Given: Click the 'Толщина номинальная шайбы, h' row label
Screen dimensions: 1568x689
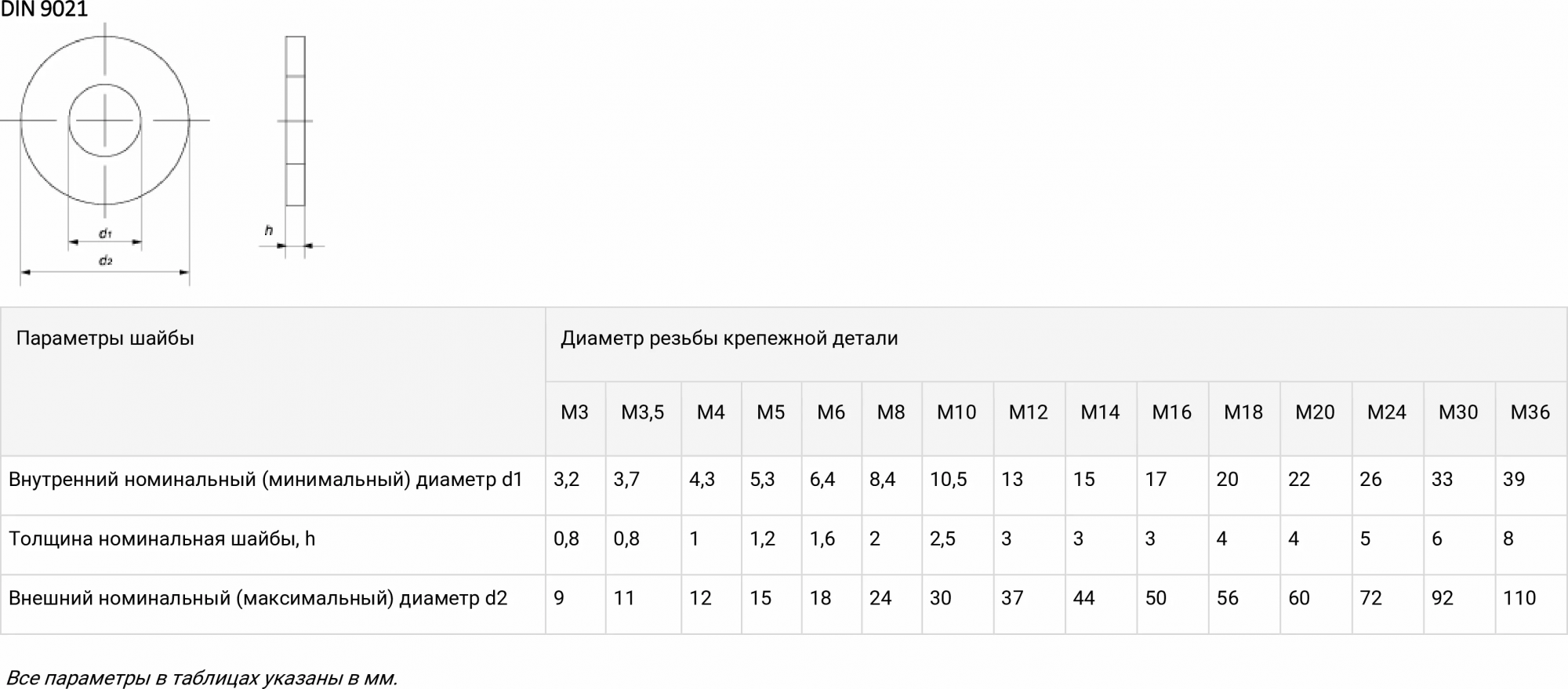Looking at the screenshot, I should tap(162, 539).
